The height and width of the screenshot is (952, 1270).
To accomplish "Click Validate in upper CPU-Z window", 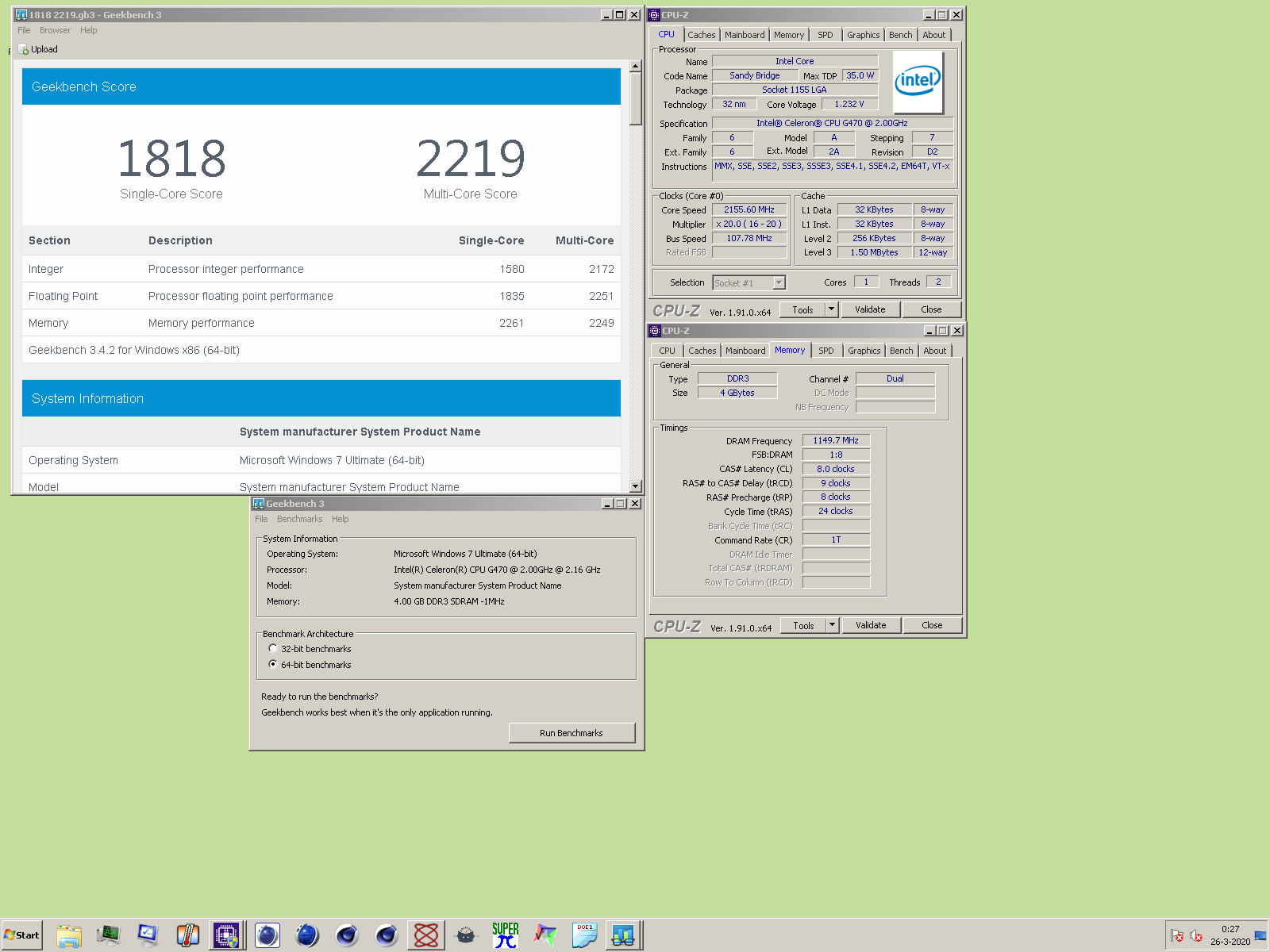I will point(871,309).
